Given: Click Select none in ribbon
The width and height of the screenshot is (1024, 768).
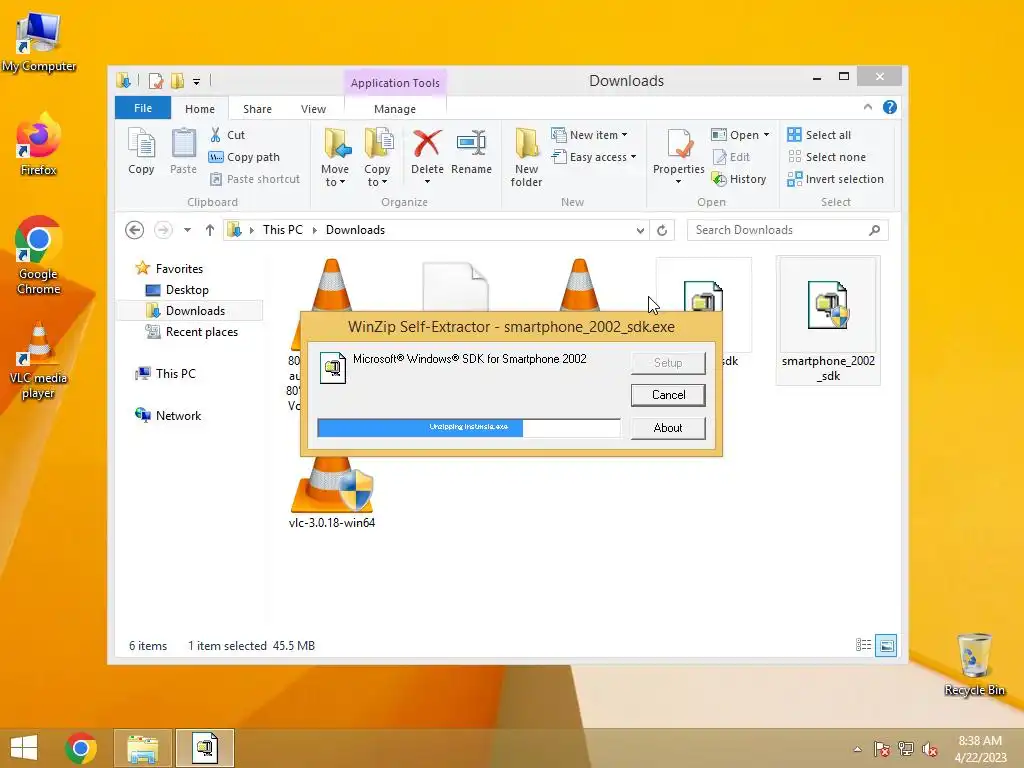Looking at the screenshot, I should pos(827,157).
